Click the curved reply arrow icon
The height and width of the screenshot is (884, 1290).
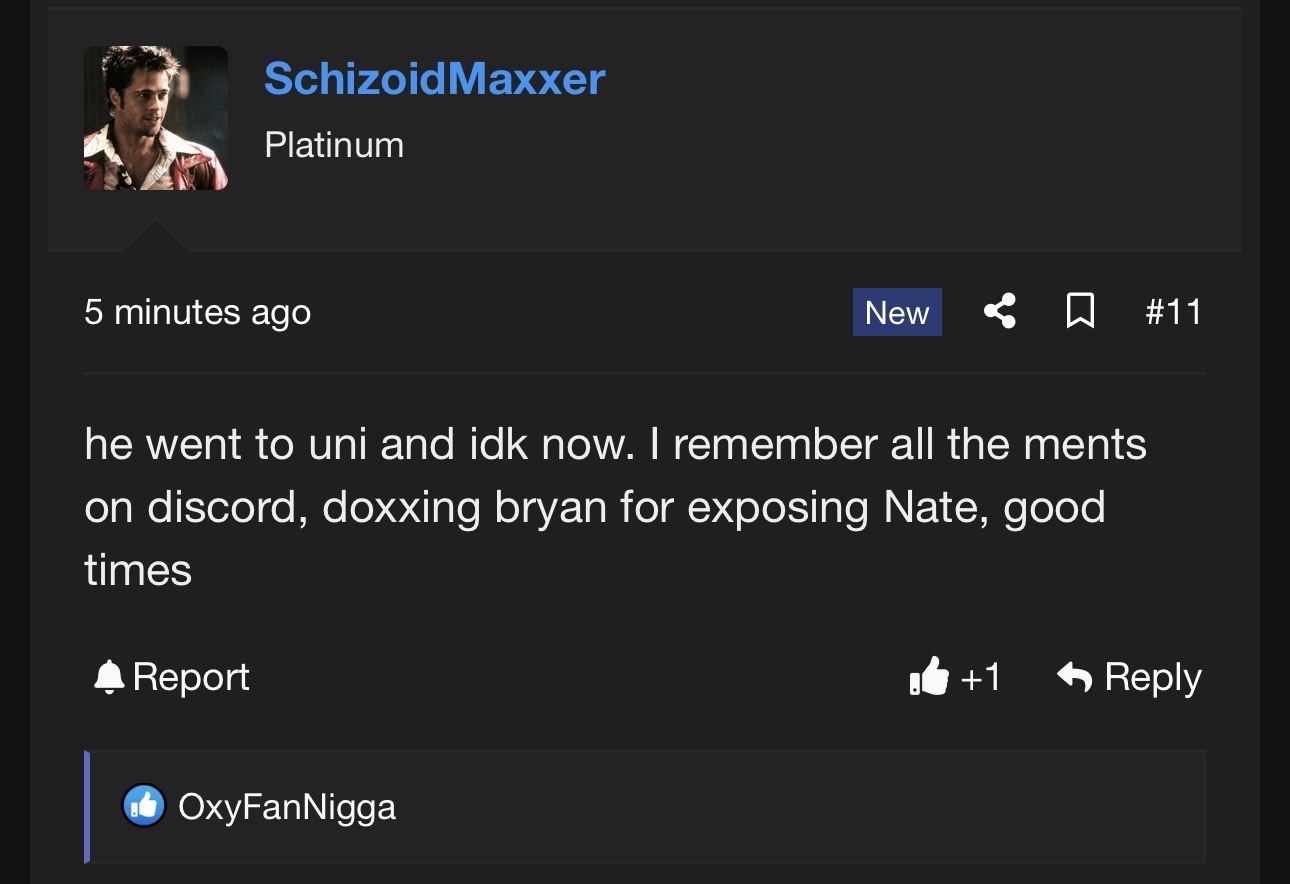1074,677
